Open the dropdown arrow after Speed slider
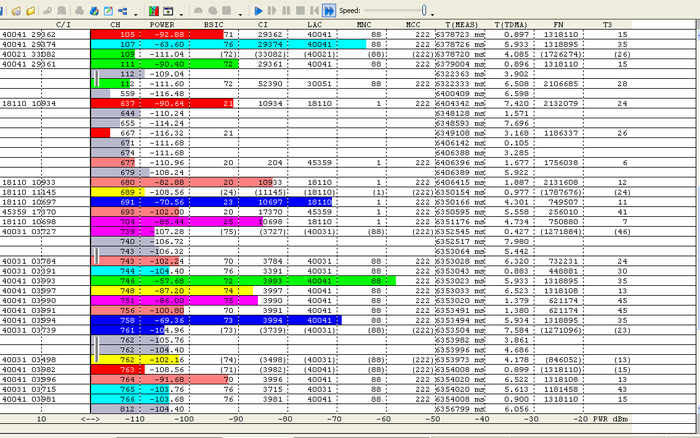Image resolution: width=700 pixels, height=438 pixels. [433, 14]
